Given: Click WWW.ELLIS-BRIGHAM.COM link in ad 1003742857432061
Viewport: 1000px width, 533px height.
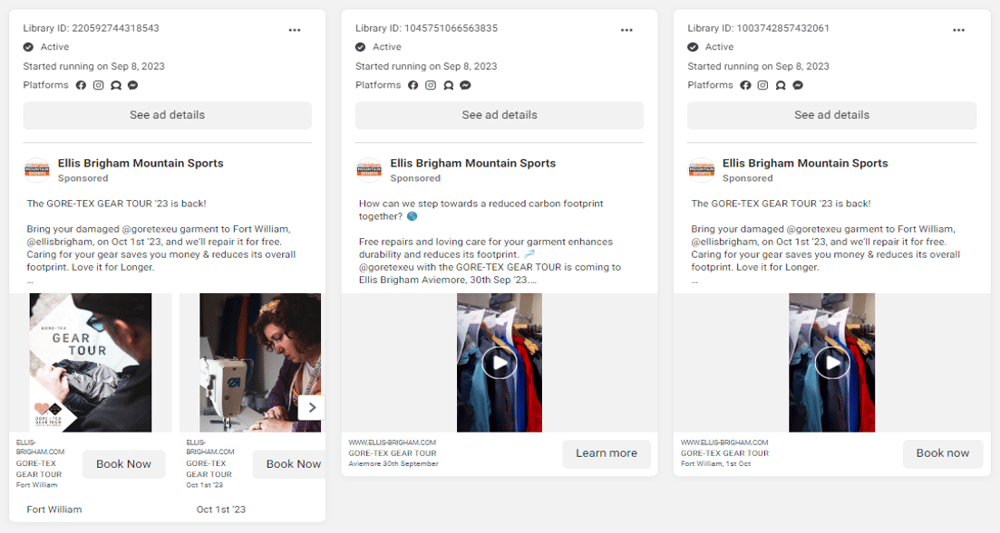Looking at the screenshot, I should (724, 442).
